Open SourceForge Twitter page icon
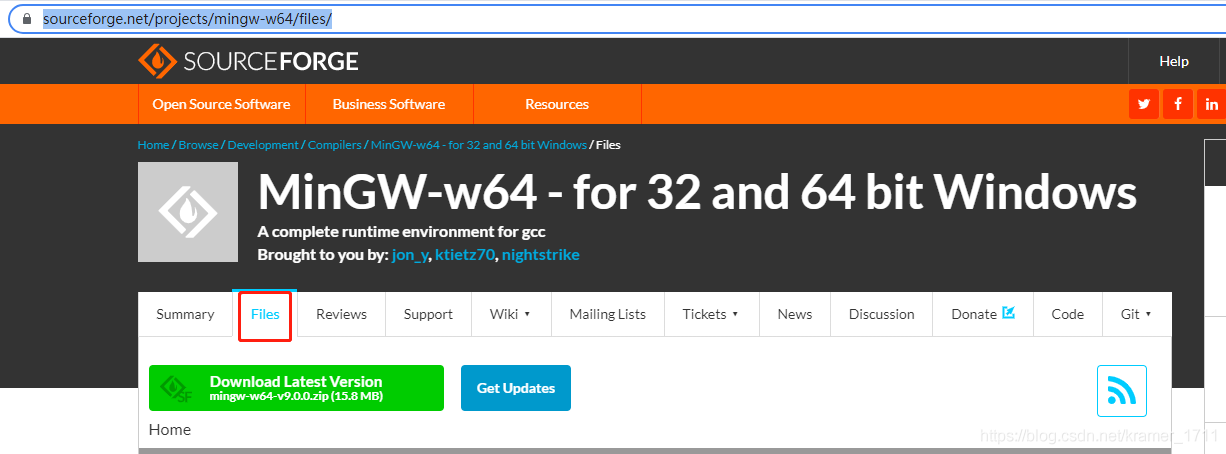The height and width of the screenshot is (454, 1226). click(1144, 104)
